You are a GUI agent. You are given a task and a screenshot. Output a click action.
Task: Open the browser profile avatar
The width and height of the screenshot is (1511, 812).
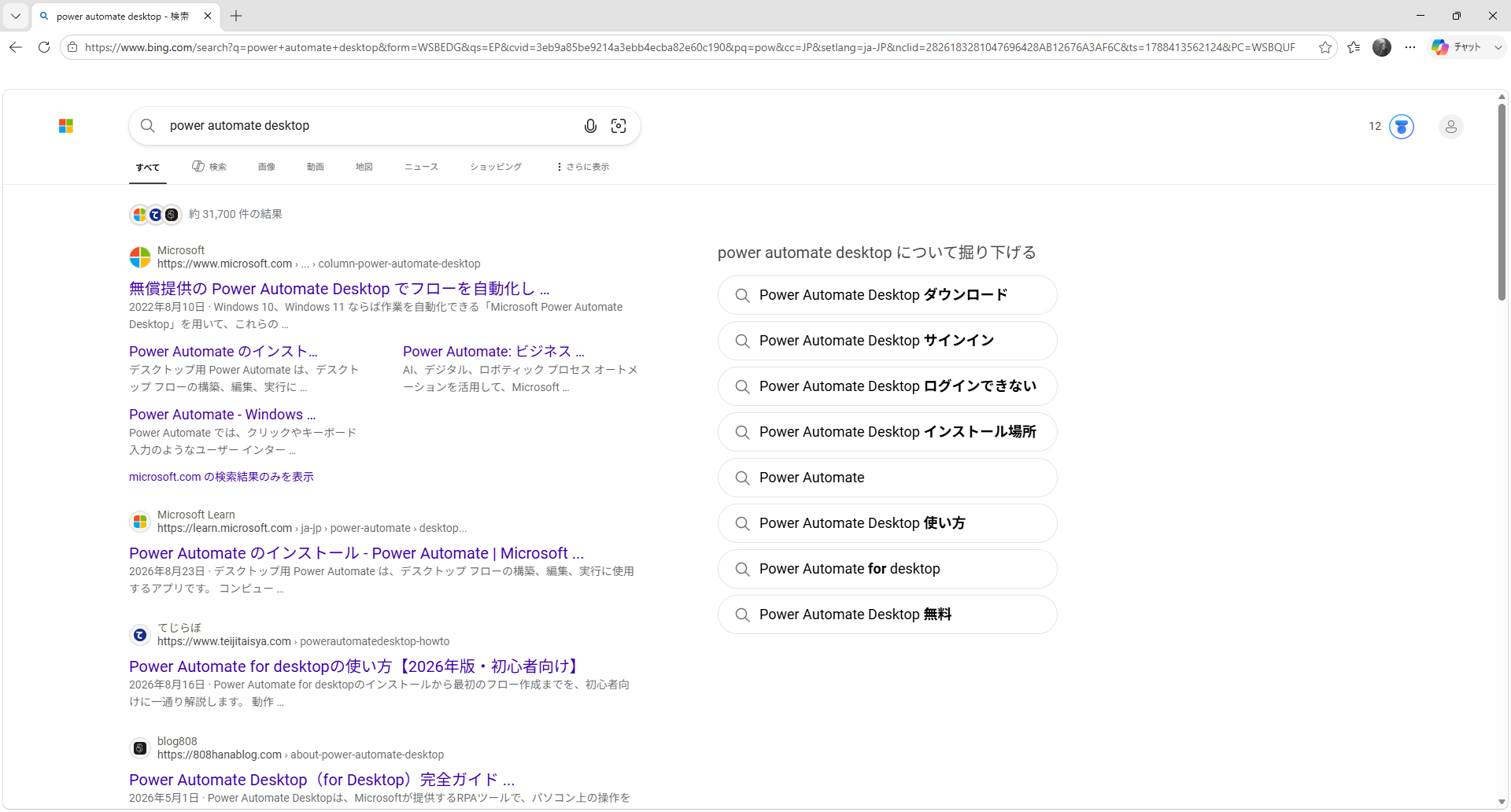pos(1382,47)
